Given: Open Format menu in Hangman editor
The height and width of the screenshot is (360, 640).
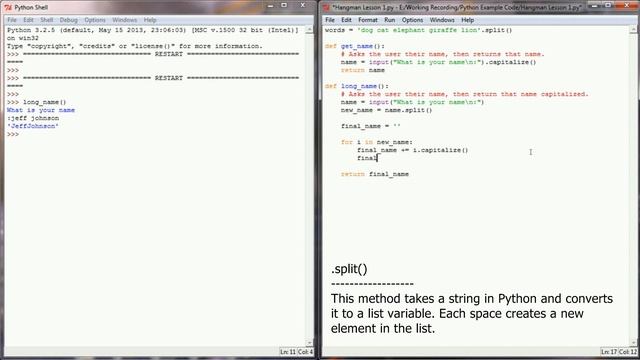Looking at the screenshot, I should [x=368, y=20].
